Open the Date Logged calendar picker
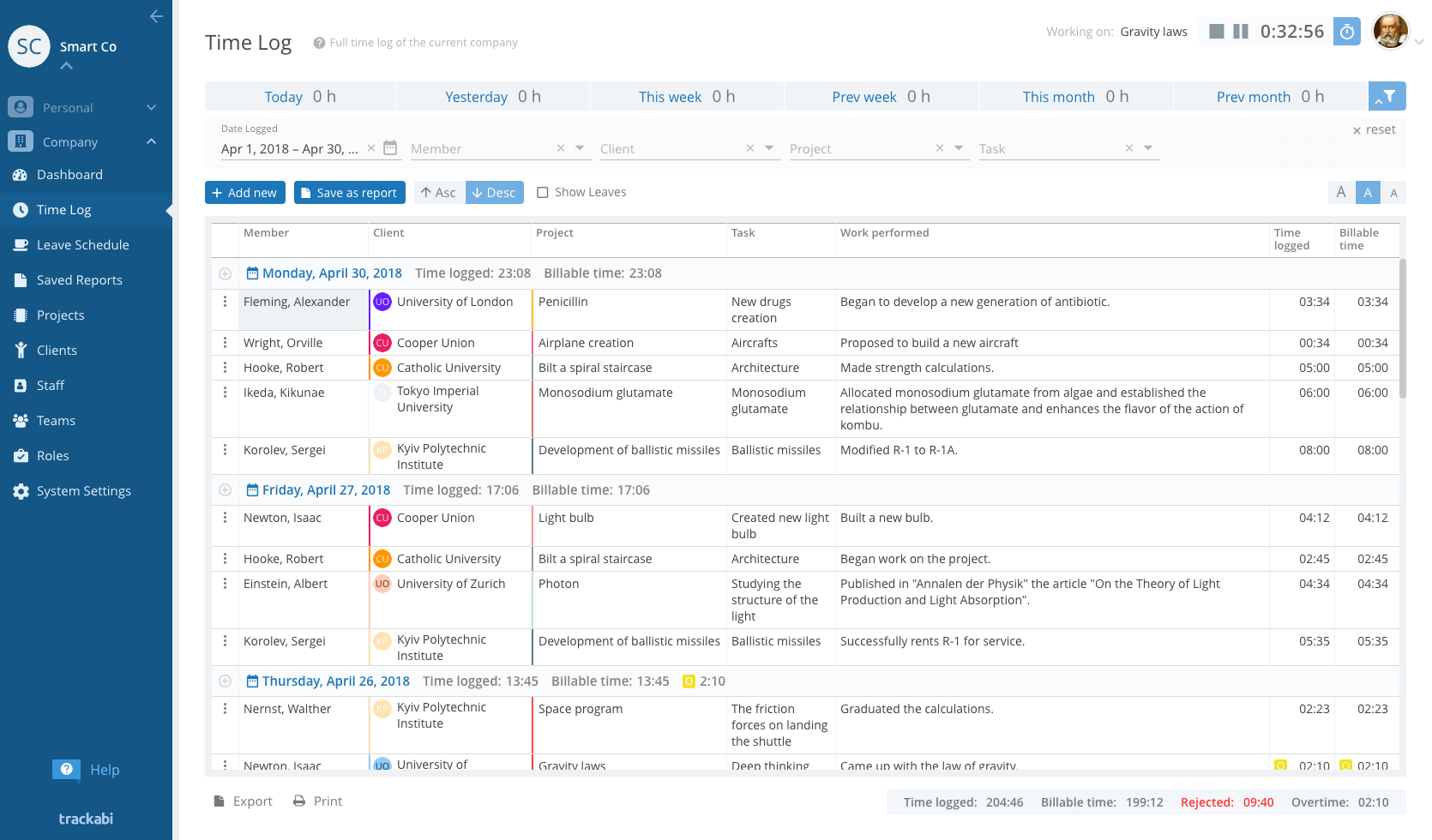 390,147
